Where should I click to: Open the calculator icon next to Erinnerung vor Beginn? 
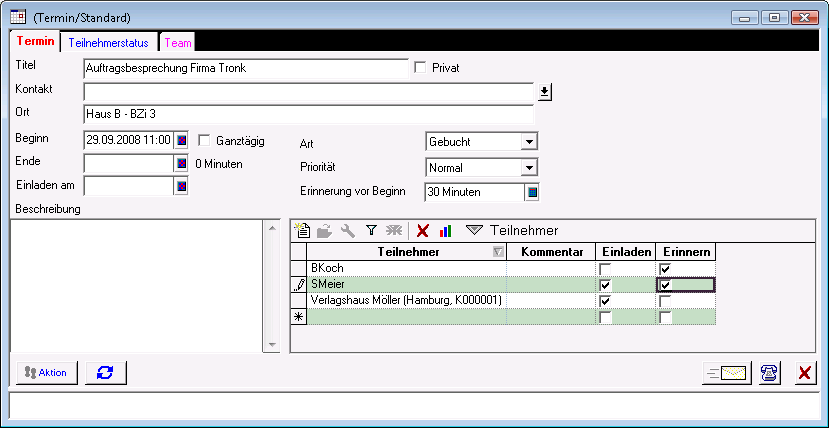532,192
